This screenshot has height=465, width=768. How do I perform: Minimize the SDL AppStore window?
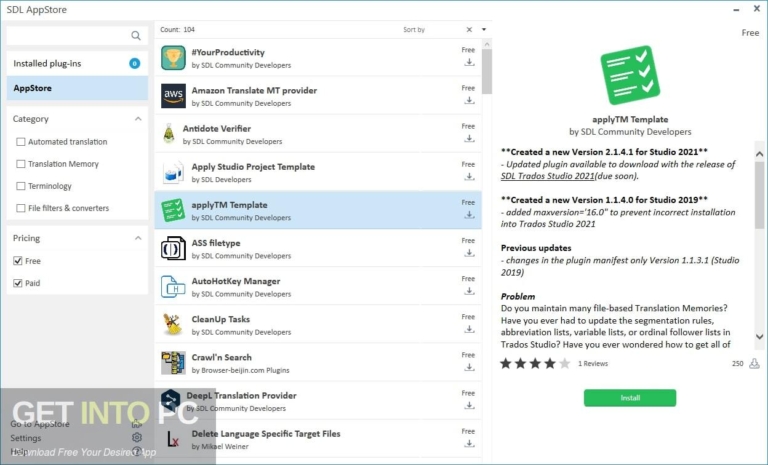tap(736, 9)
